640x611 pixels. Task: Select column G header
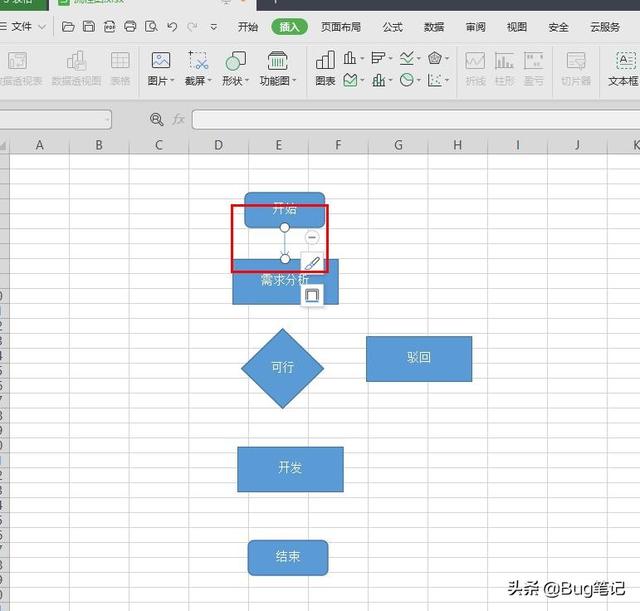point(398,145)
